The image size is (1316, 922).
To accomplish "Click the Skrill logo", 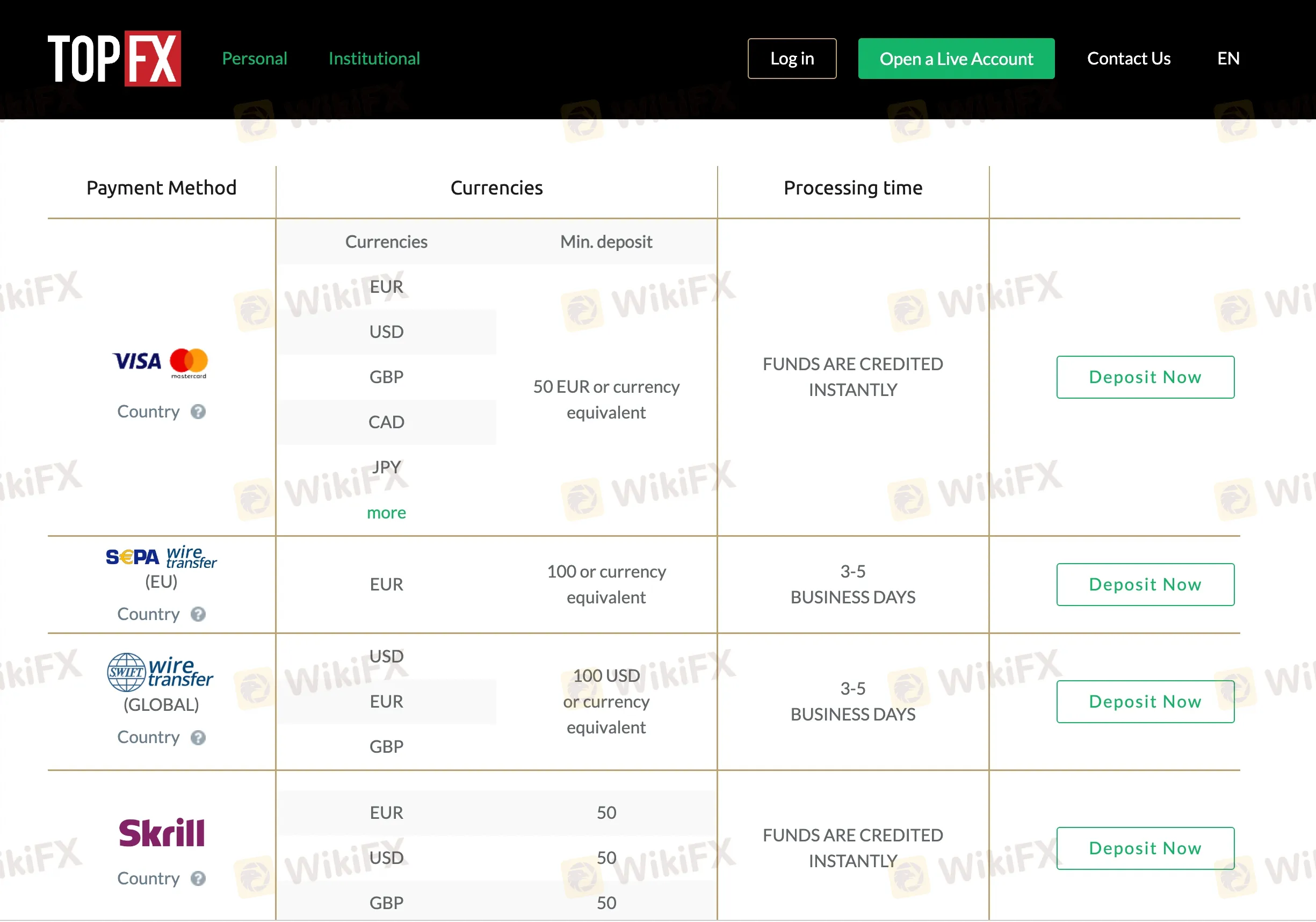I will click(162, 833).
